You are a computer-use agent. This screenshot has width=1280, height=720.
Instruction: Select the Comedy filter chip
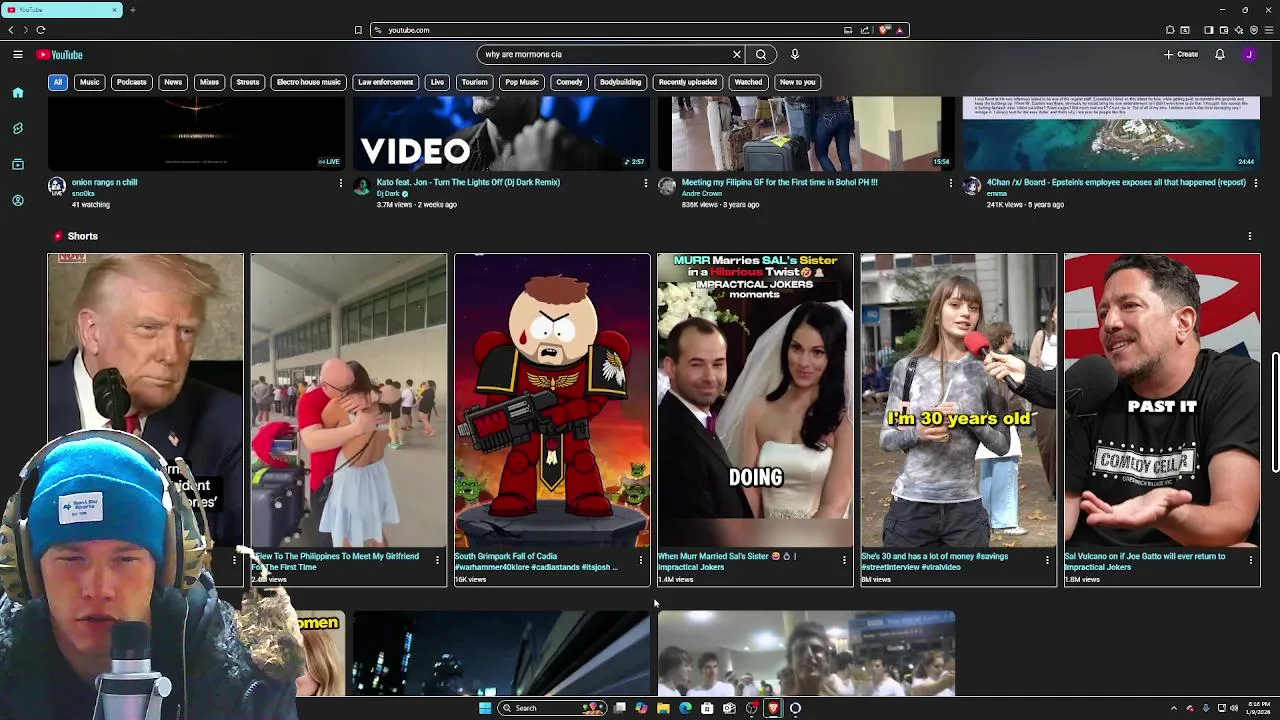pyautogui.click(x=570, y=82)
